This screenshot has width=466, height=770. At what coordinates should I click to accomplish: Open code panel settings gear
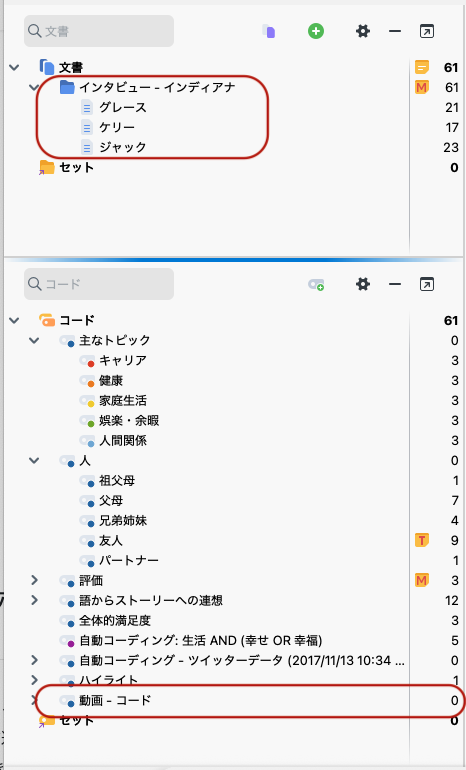(362, 284)
